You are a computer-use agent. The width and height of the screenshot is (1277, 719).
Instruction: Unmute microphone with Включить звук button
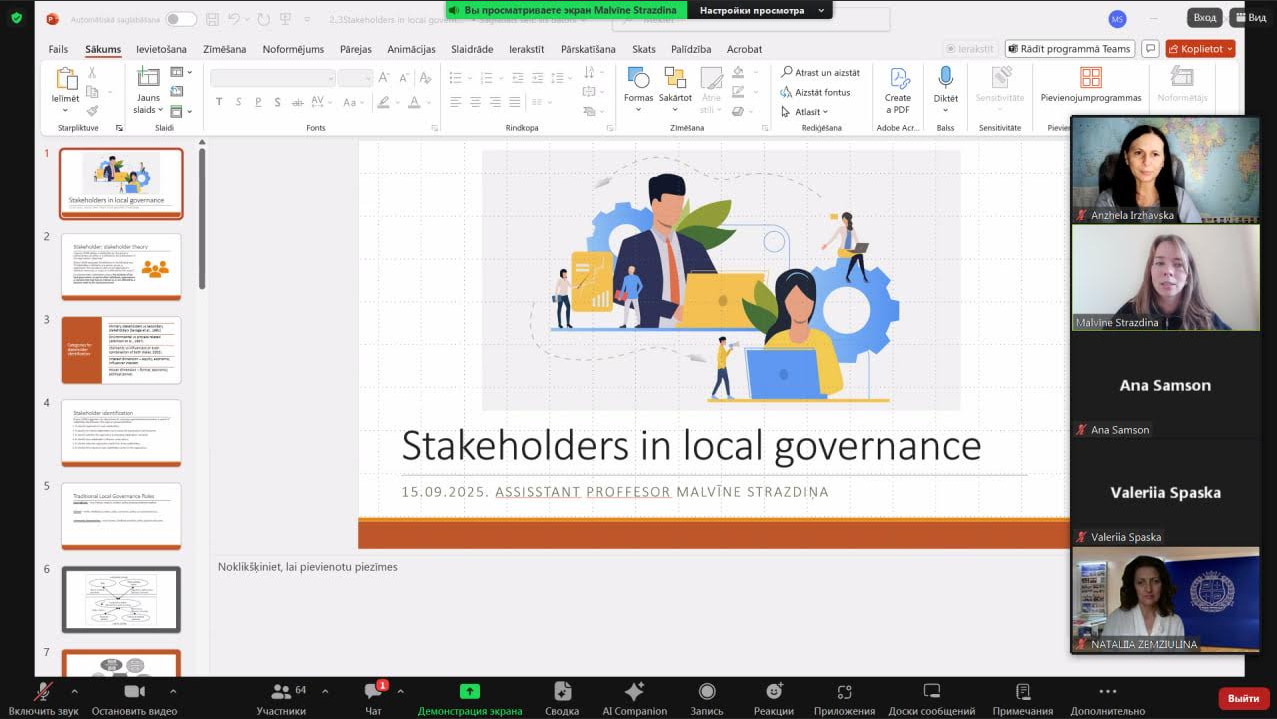(x=43, y=697)
